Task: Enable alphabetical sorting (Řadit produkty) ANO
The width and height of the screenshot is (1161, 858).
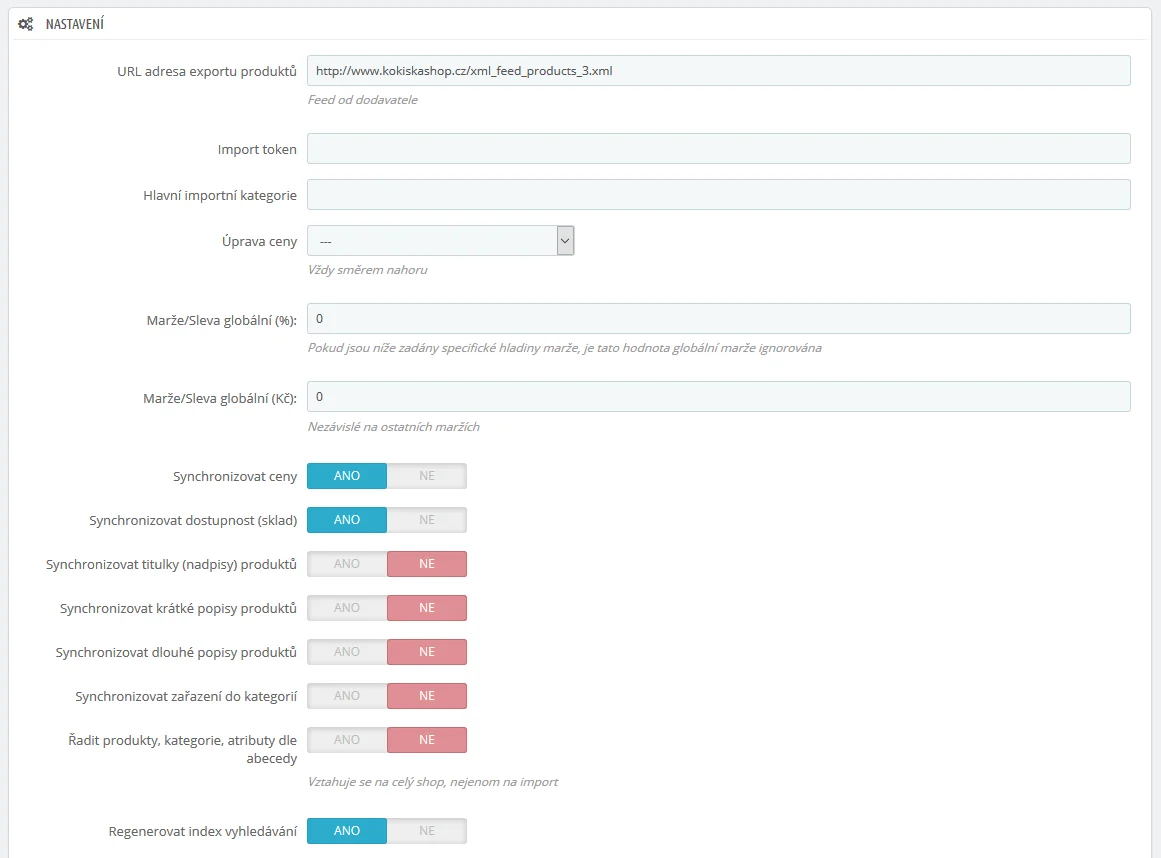Action: pyautogui.click(x=347, y=740)
